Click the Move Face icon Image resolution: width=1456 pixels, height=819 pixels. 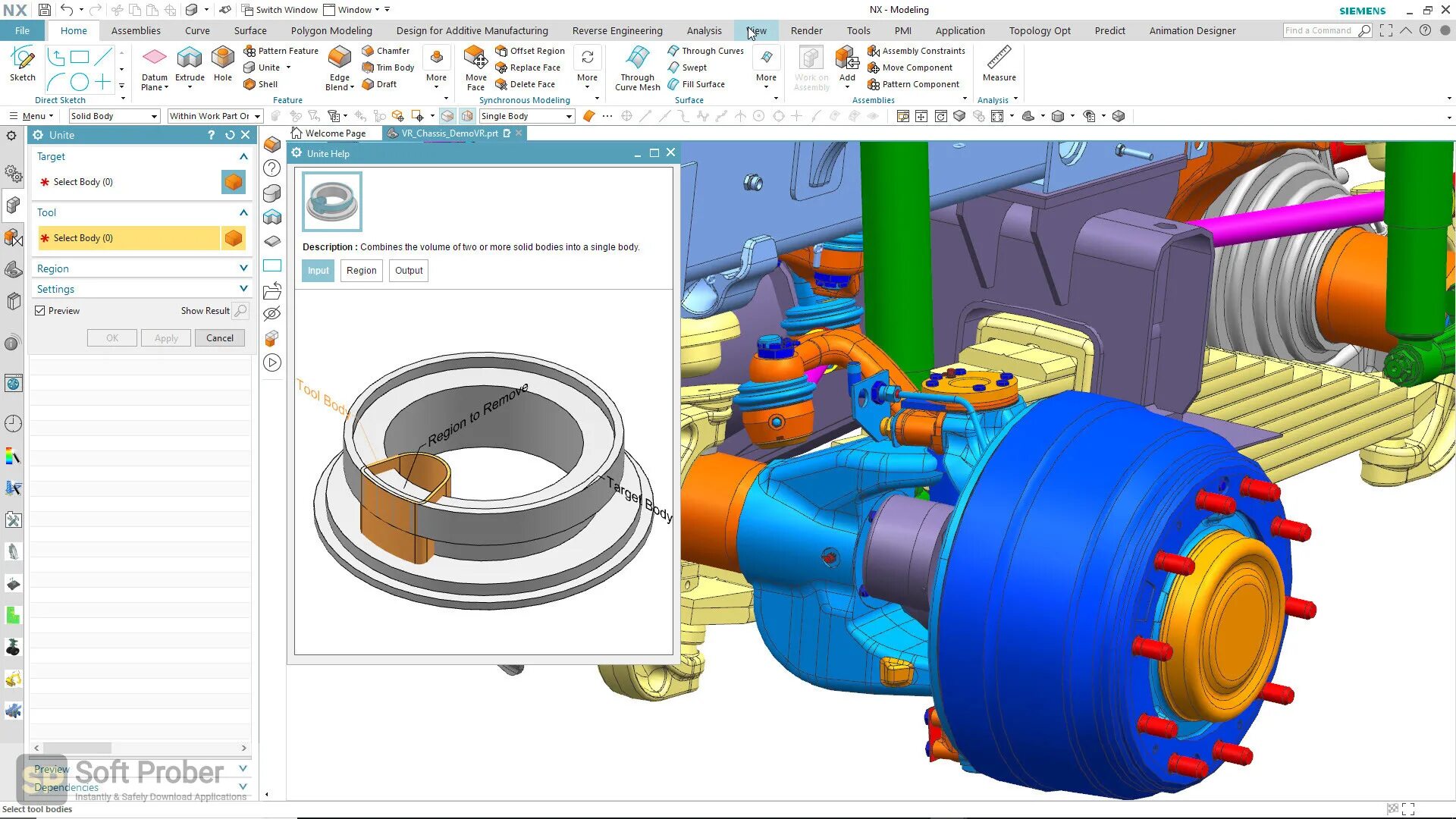(475, 58)
